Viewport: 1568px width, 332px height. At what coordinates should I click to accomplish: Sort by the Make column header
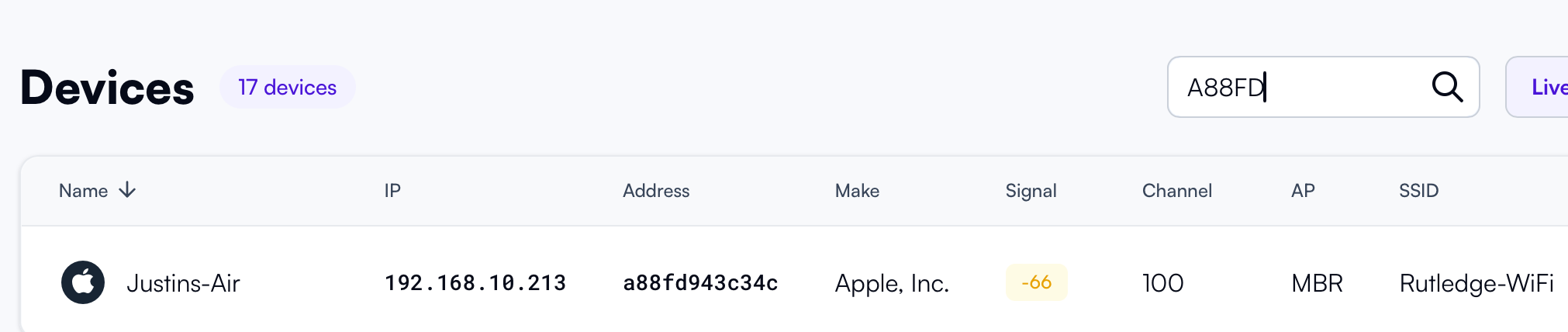point(857,191)
